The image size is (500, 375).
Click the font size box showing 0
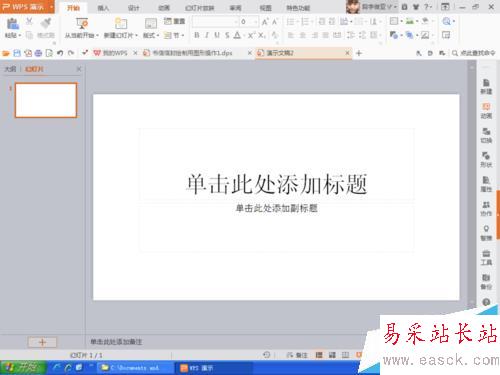(x=249, y=22)
